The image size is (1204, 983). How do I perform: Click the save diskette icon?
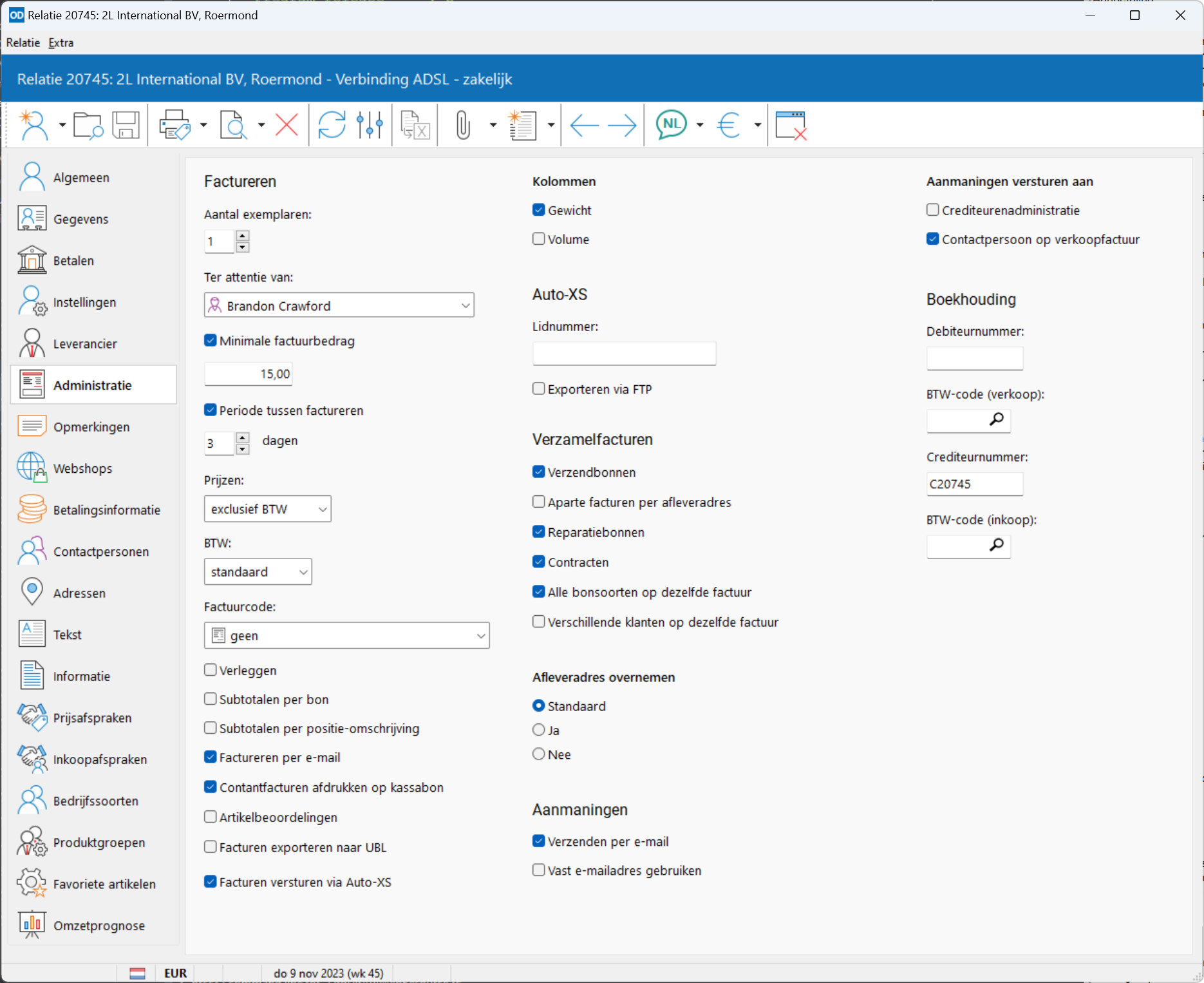coord(126,125)
